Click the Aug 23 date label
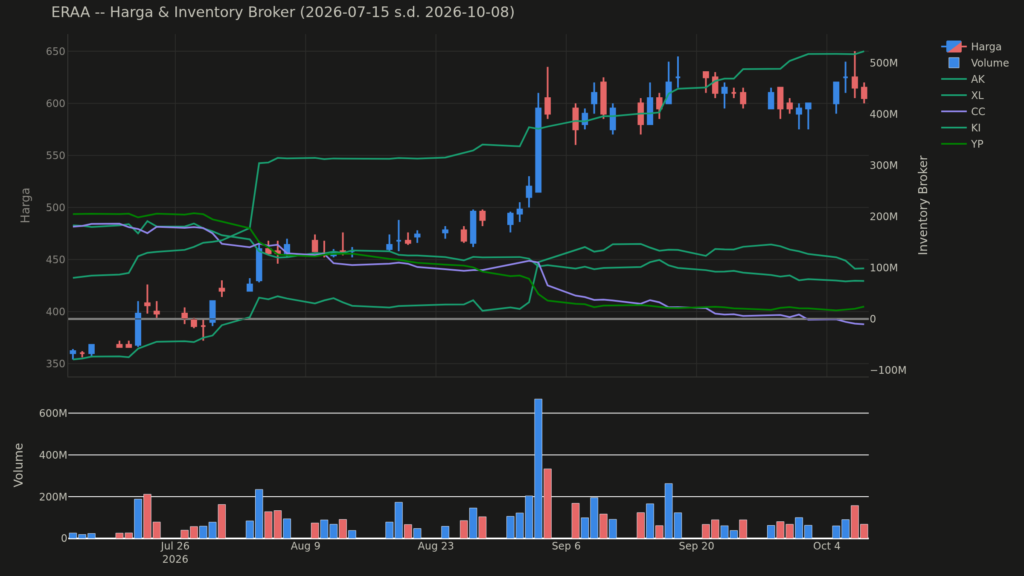 click(x=436, y=546)
